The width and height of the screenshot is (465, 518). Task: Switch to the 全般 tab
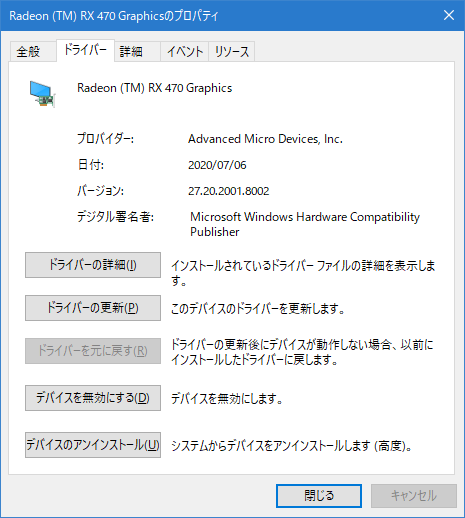point(33,52)
